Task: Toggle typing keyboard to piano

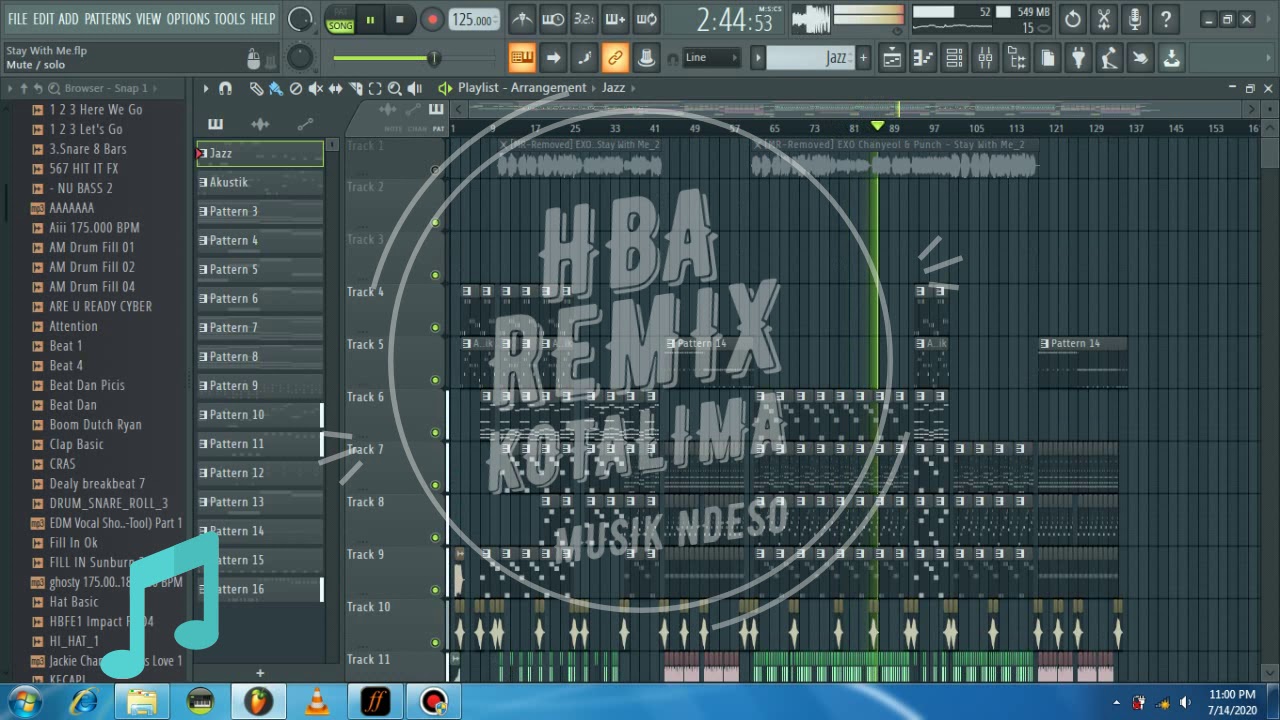Action: tap(522, 58)
